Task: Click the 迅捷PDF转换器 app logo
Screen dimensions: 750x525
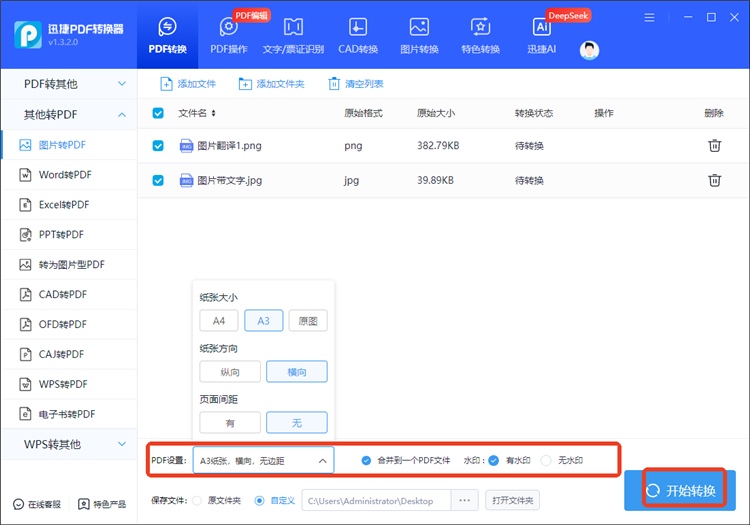Action: pyautogui.click(x=28, y=35)
